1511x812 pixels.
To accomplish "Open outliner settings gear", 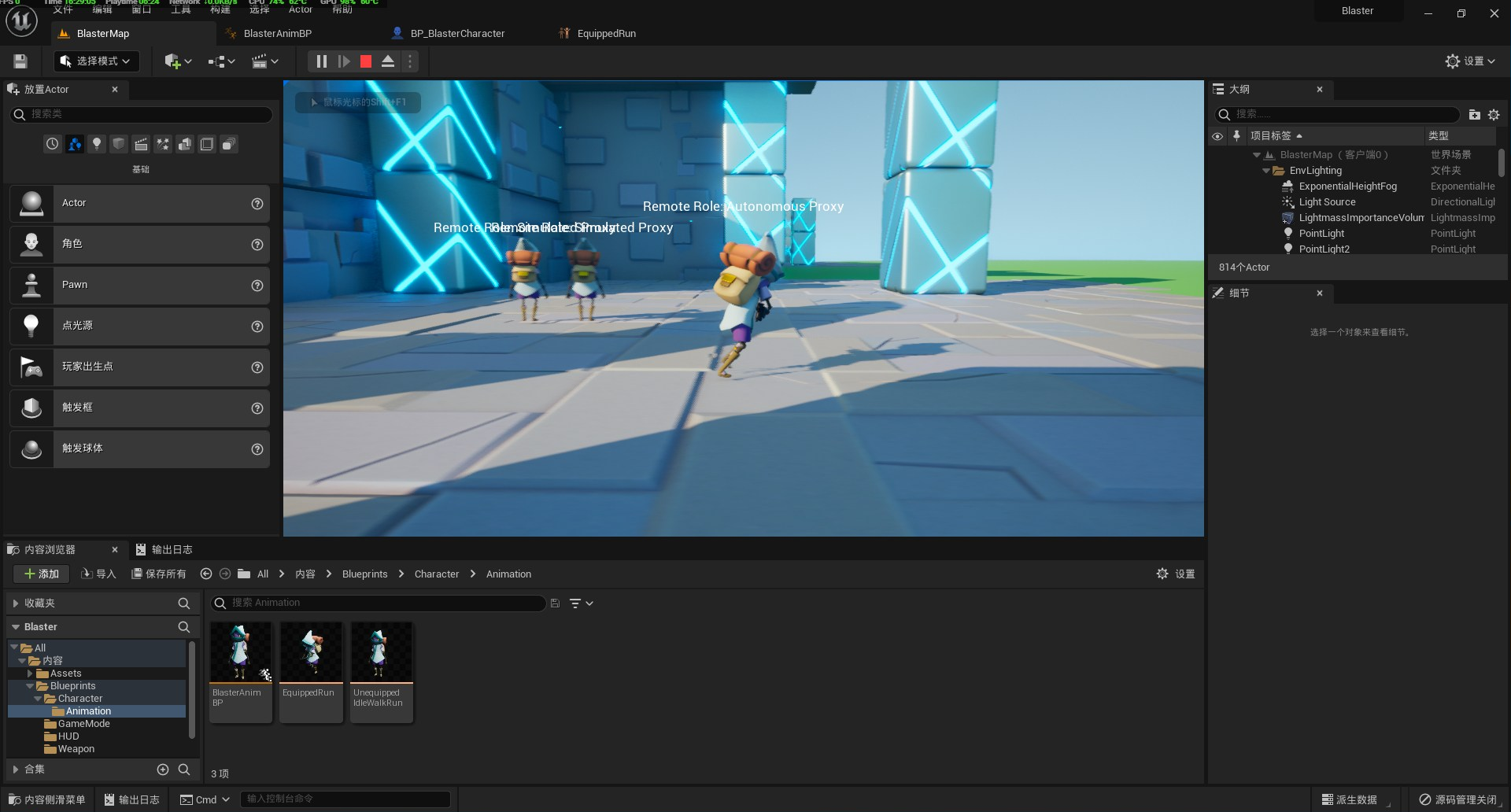I will pyautogui.click(x=1494, y=115).
